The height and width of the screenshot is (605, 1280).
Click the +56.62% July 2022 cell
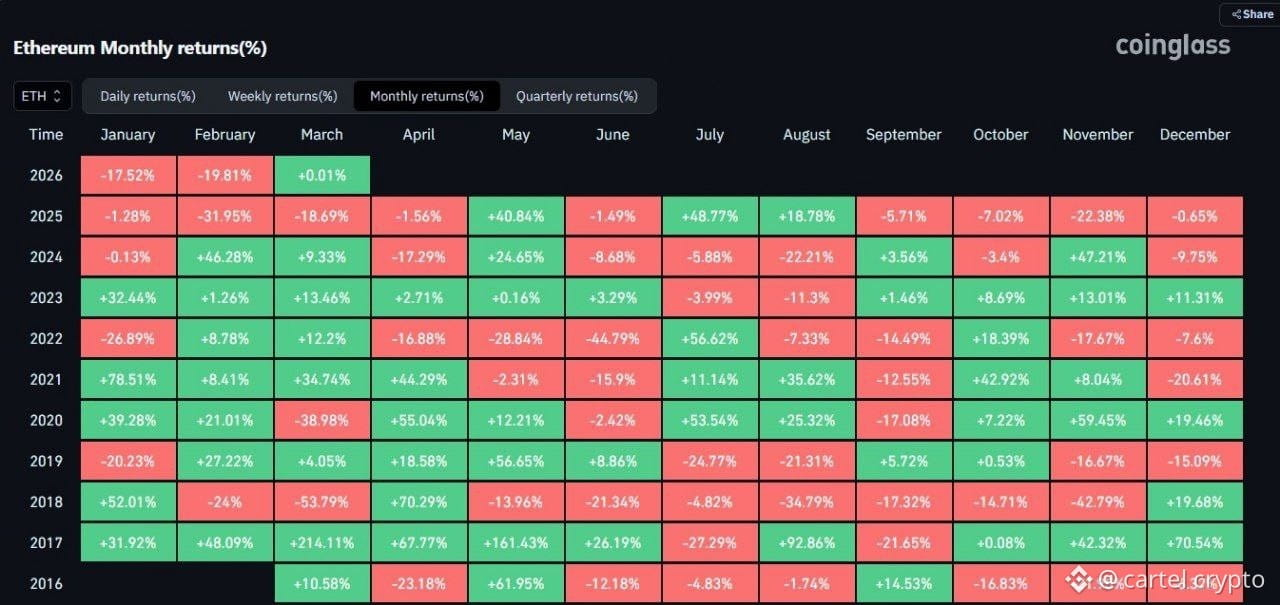point(710,339)
